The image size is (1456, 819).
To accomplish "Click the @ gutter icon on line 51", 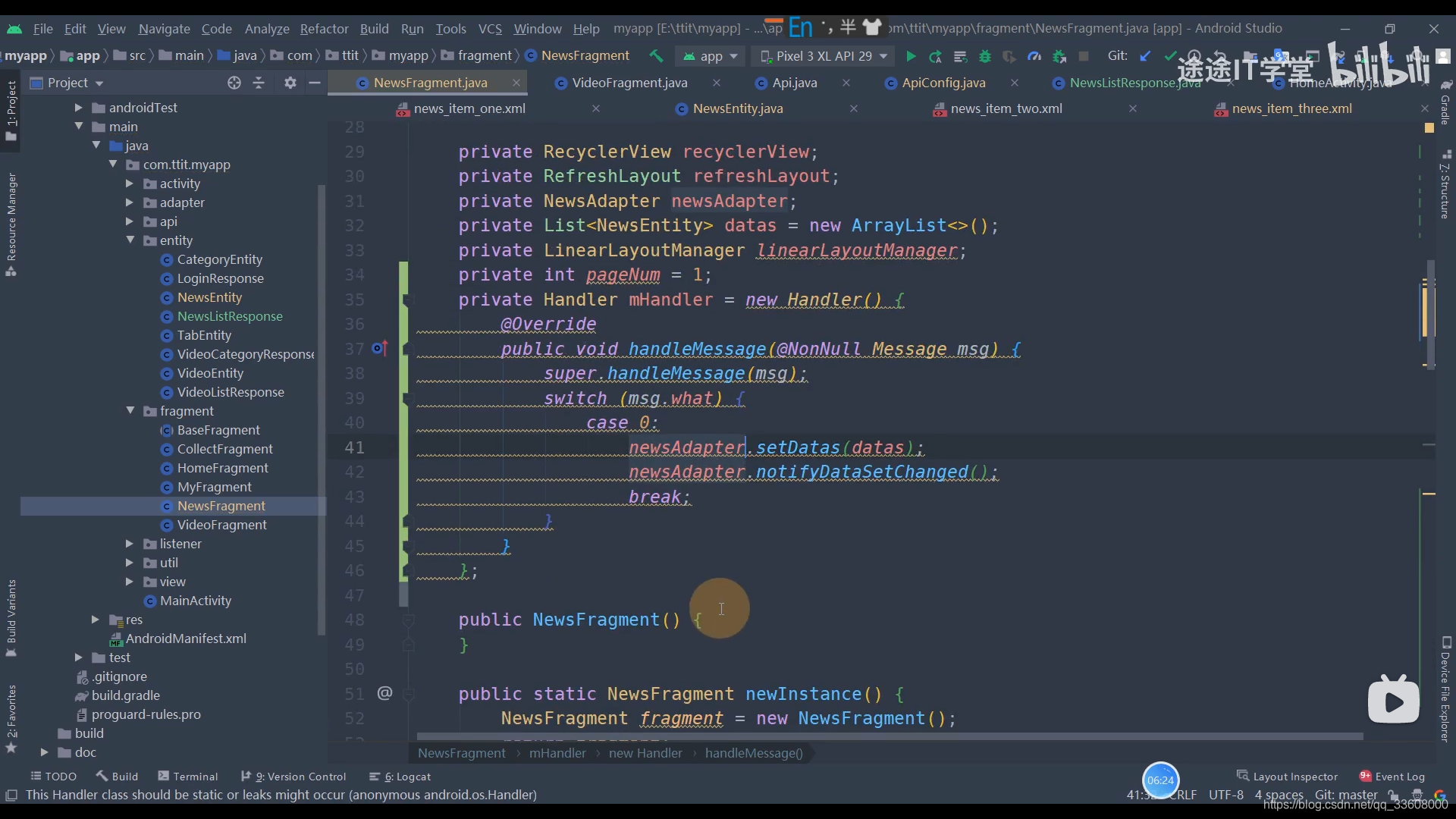I will [384, 693].
